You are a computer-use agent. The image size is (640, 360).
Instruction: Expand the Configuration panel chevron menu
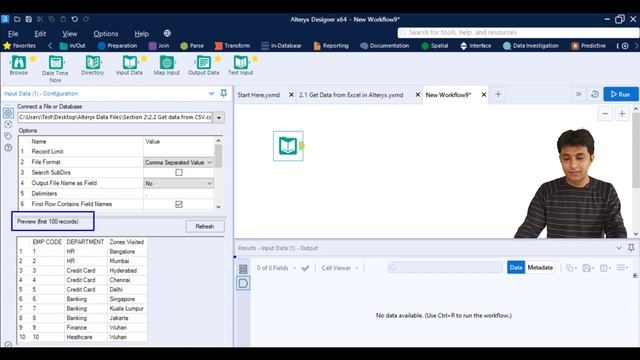point(211,93)
